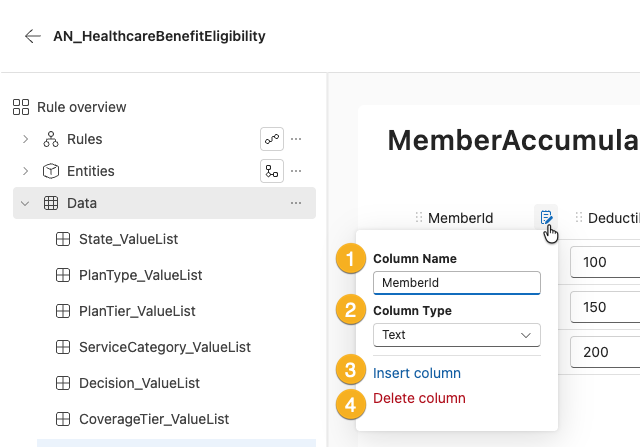Open State_ValueList data table
Image resolution: width=640 pixels, height=447 pixels.
(129, 239)
